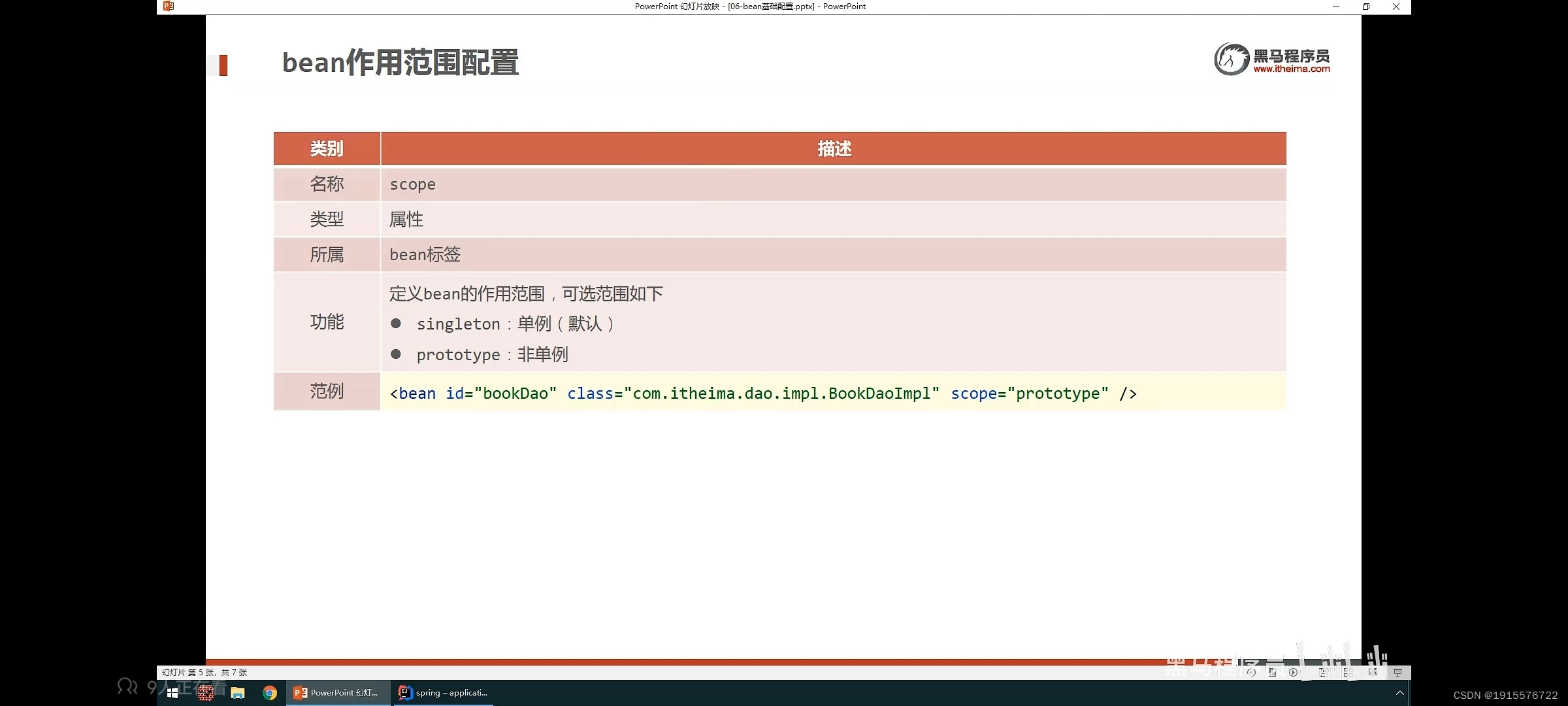This screenshot has width=1568, height=706.
Task: Open Google Chrome from the taskbar
Action: pyautogui.click(x=269, y=693)
